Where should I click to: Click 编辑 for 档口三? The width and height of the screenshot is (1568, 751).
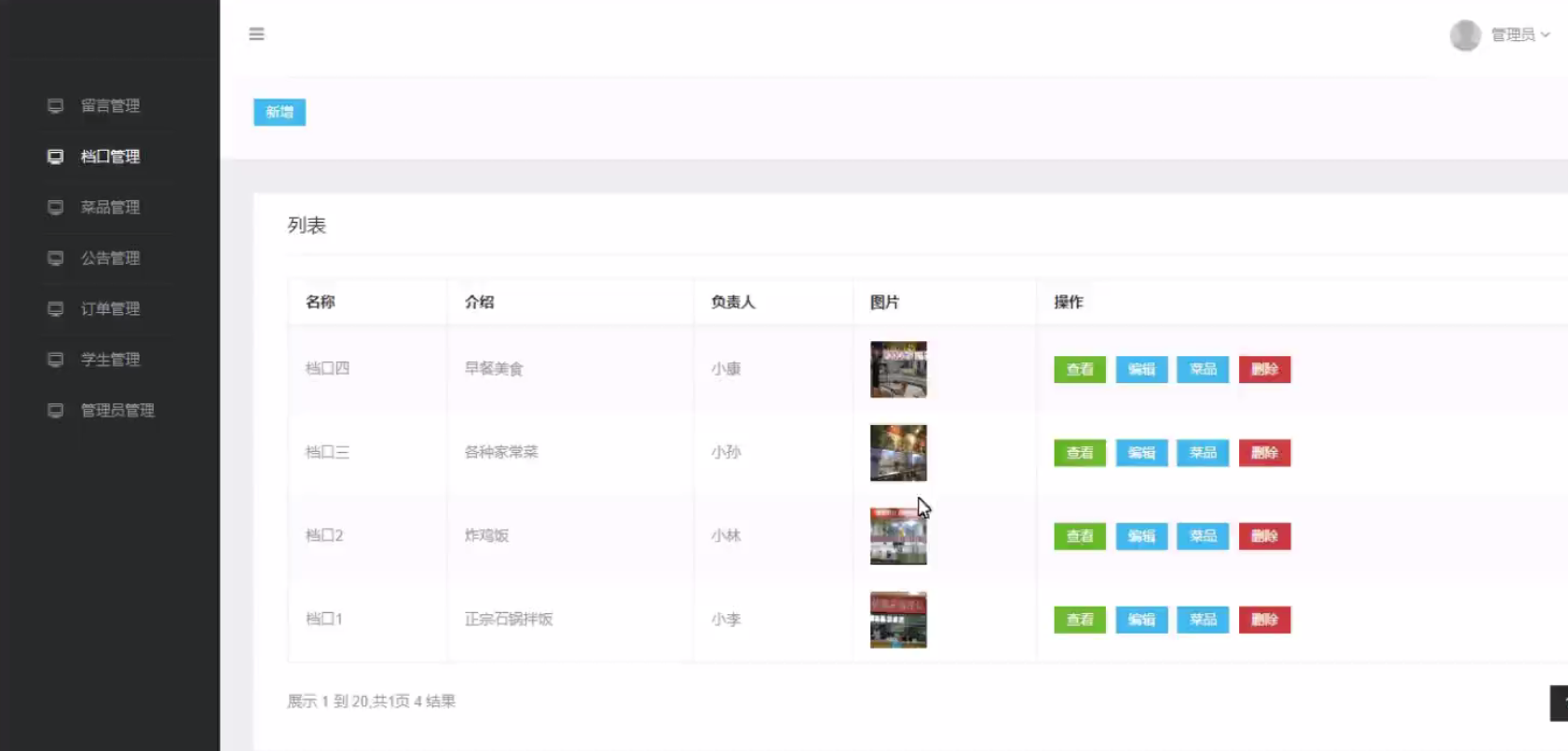coord(1141,453)
